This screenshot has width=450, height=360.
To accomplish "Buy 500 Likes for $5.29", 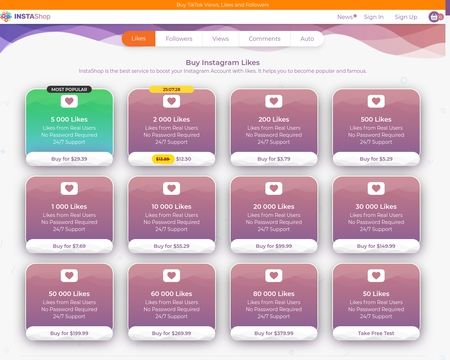I will click(376, 159).
